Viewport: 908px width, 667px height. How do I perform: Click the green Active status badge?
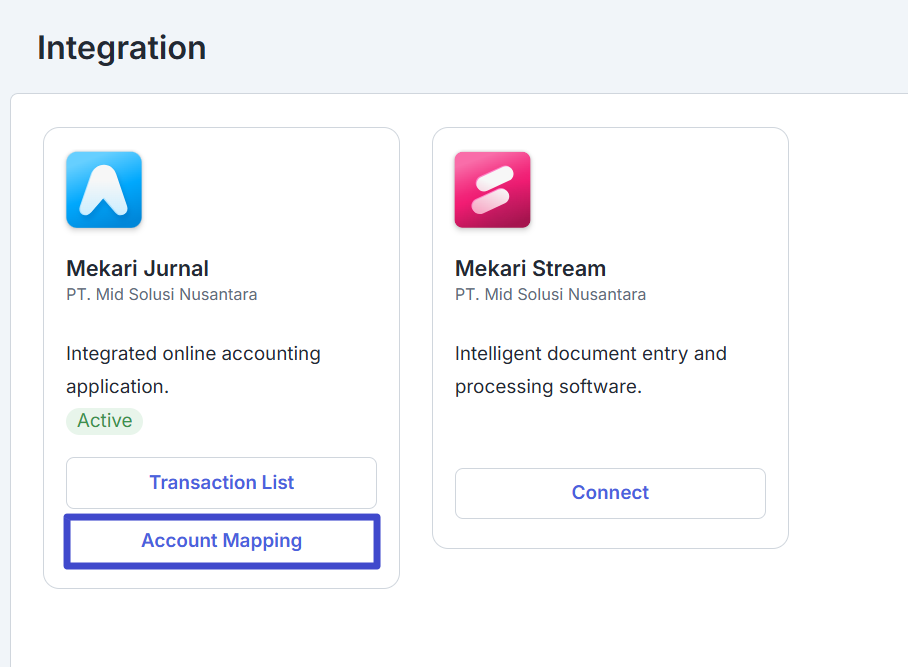104,421
